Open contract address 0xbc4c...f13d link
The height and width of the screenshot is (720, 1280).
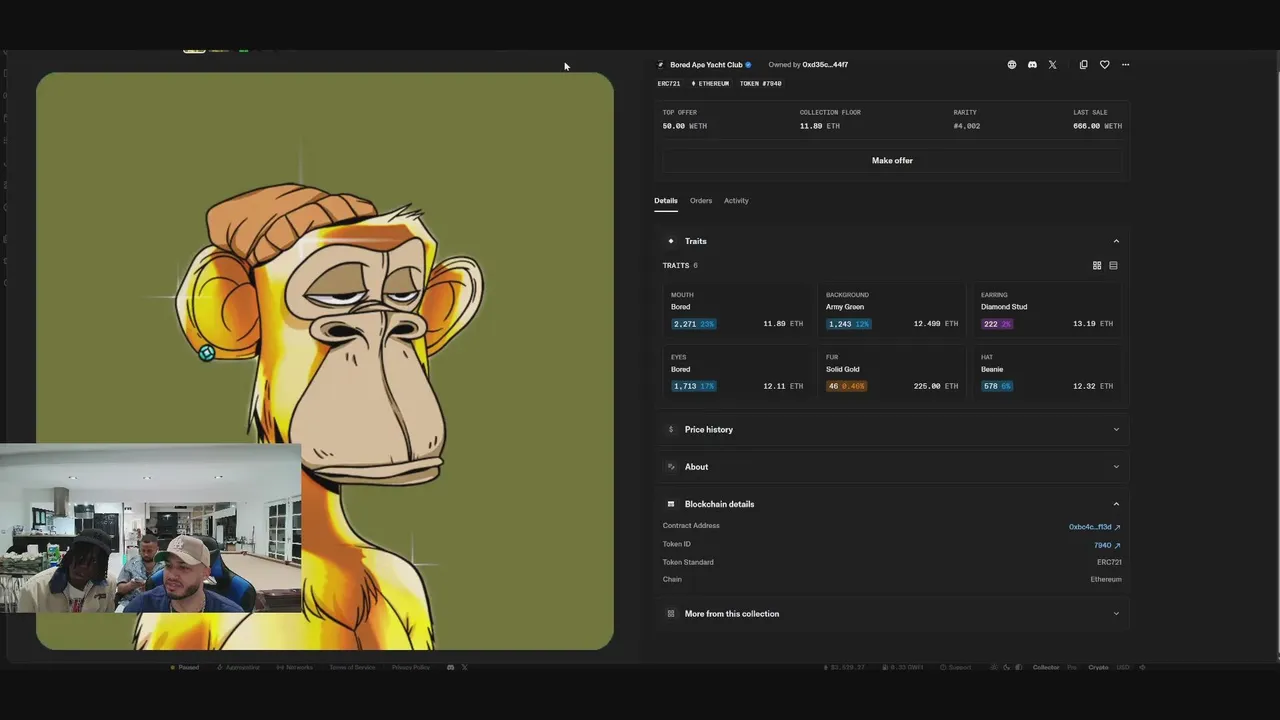point(1094,527)
